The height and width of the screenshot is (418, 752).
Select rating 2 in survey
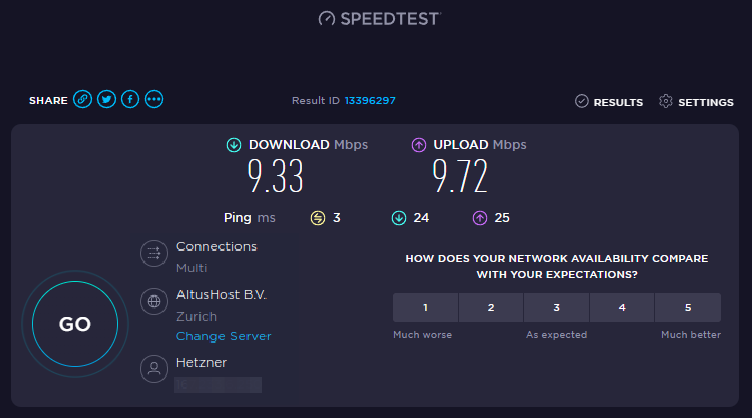(491, 307)
